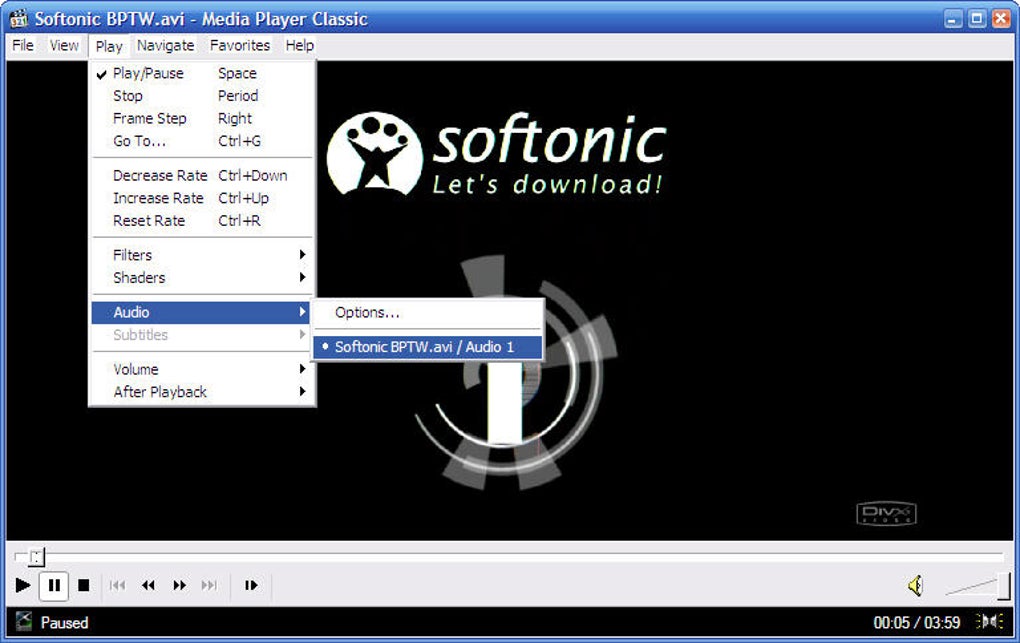Open the View menu
This screenshot has width=1020, height=643.
[x=64, y=46]
